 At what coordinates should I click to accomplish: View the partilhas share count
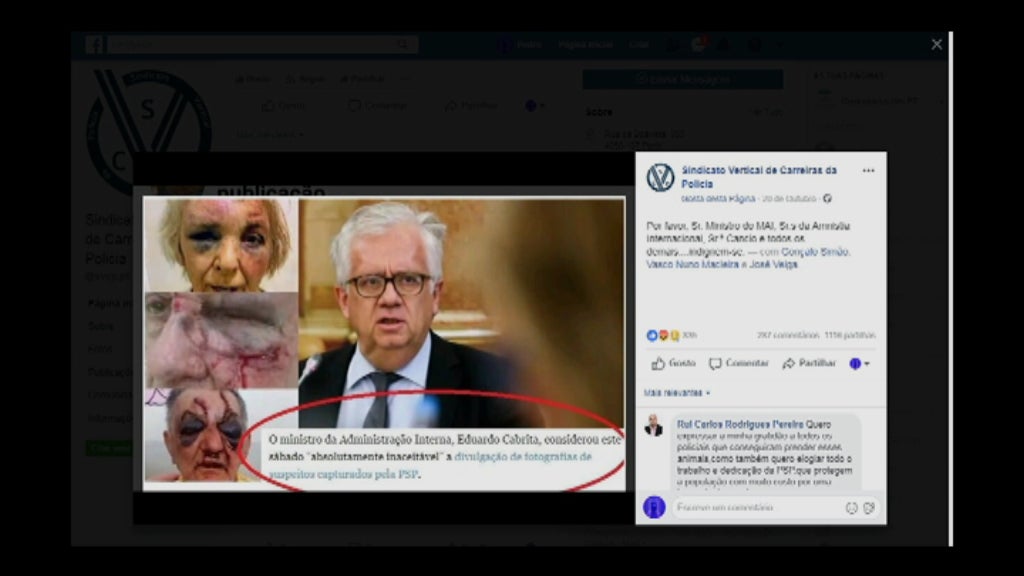coord(849,336)
